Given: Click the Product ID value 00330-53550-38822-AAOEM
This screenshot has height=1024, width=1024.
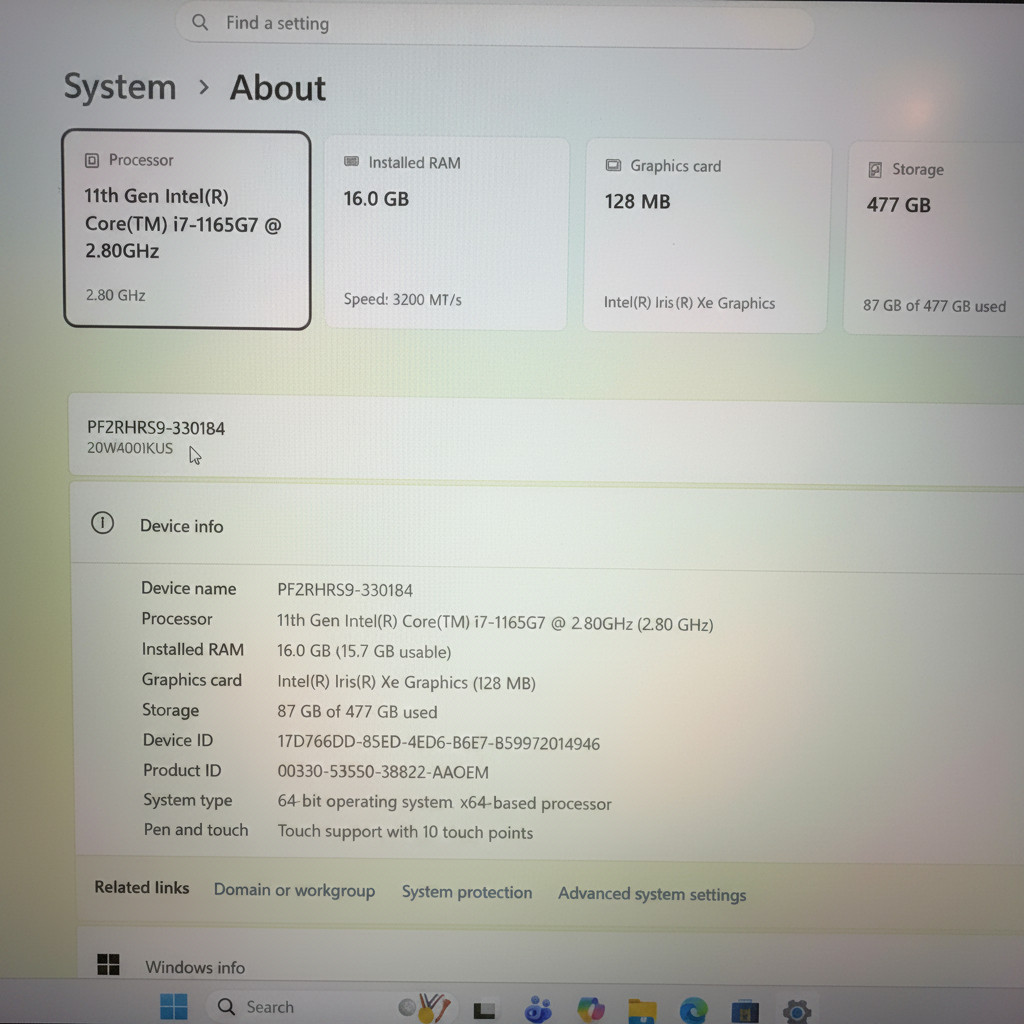Looking at the screenshot, I should pyautogui.click(x=383, y=772).
